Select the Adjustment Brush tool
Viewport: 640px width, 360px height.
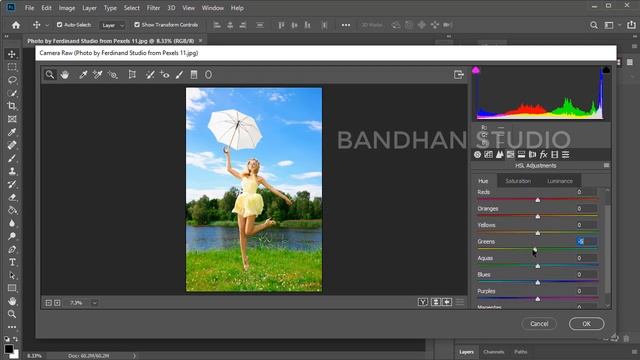tap(179, 75)
